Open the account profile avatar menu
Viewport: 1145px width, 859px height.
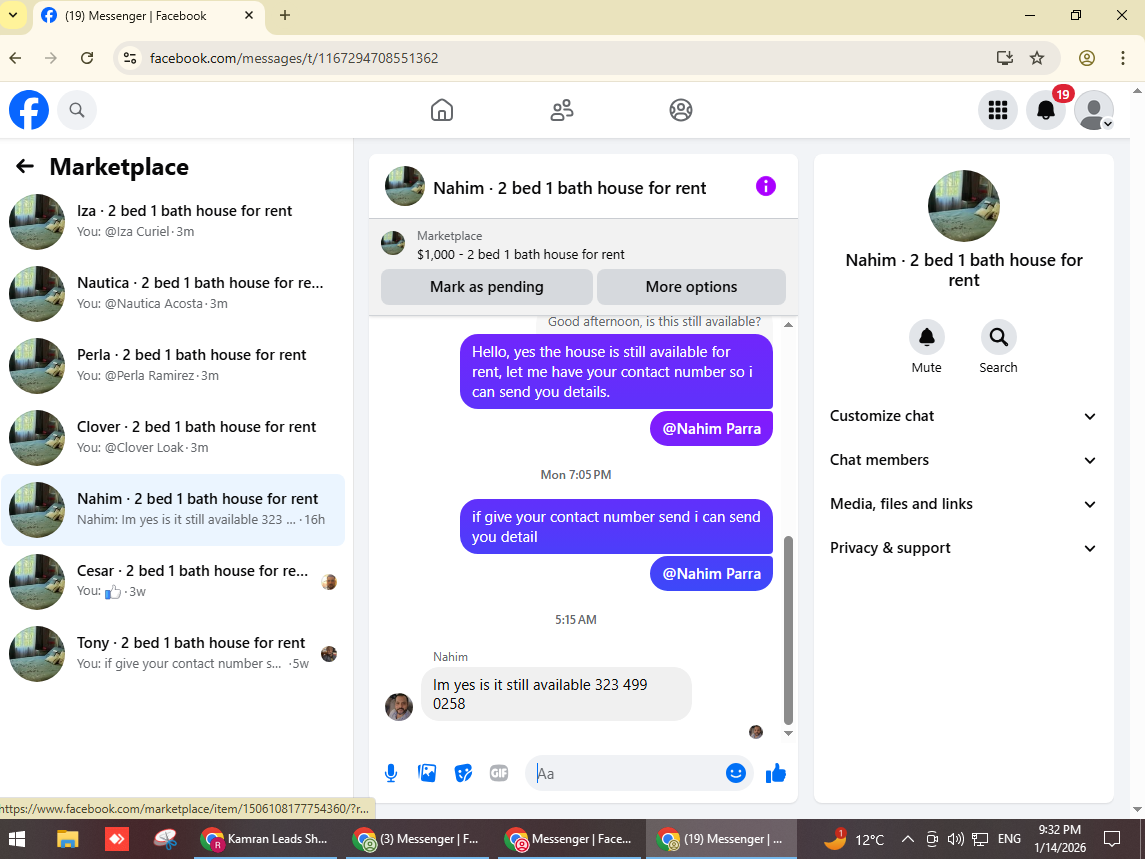point(1094,110)
